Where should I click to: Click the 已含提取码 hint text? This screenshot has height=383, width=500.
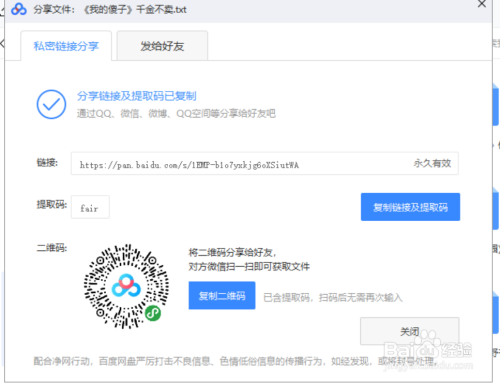click(x=333, y=297)
